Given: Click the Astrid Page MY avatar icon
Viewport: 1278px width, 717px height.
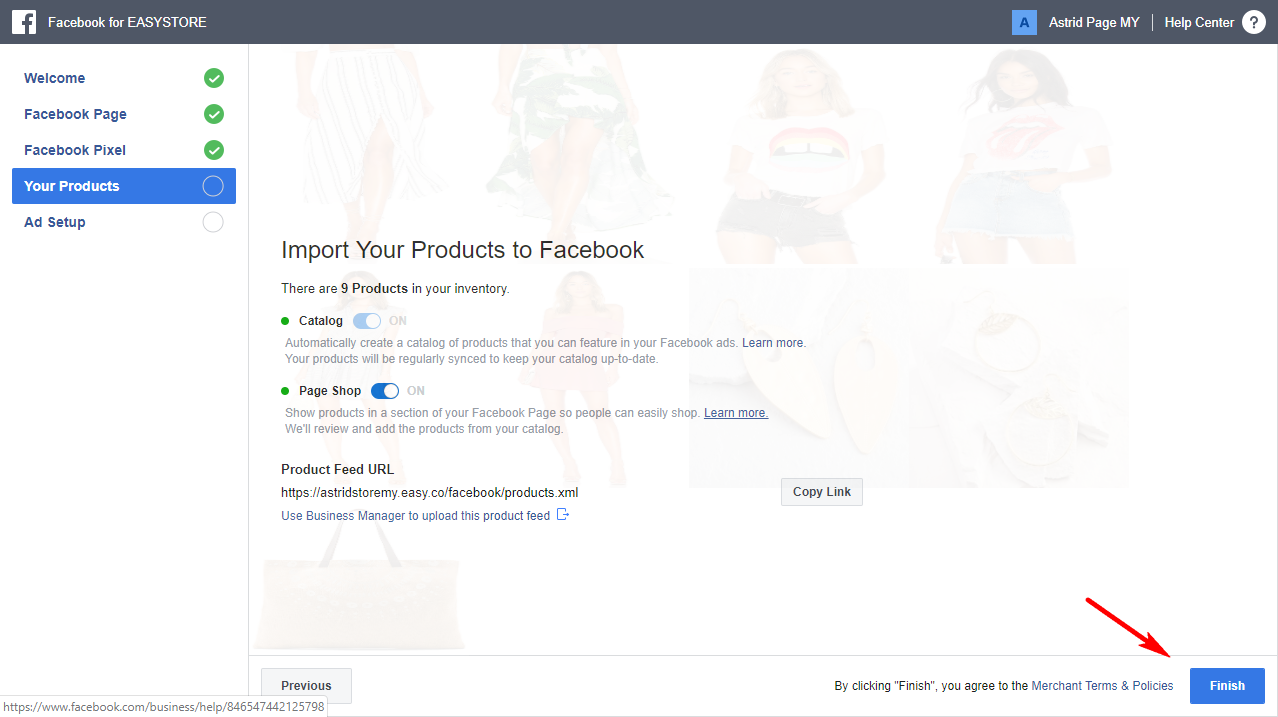Looking at the screenshot, I should 1024,22.
